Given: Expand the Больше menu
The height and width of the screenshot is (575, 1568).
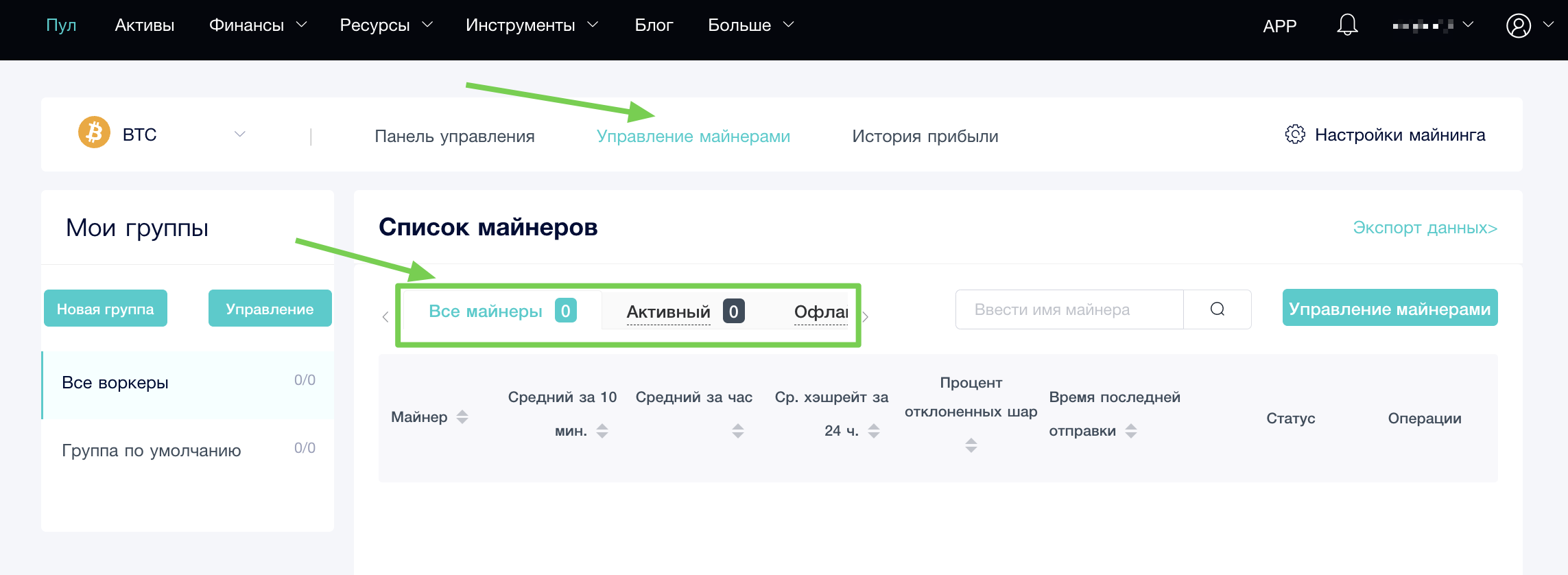Looking at the screenshot, I should [x=750, y=25].
